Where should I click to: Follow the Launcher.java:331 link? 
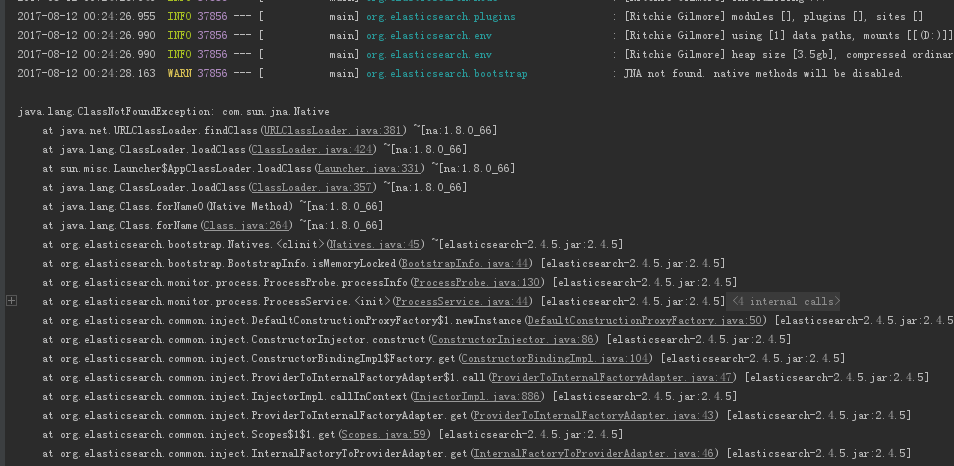pyautogui.click(x=368, y=168)
